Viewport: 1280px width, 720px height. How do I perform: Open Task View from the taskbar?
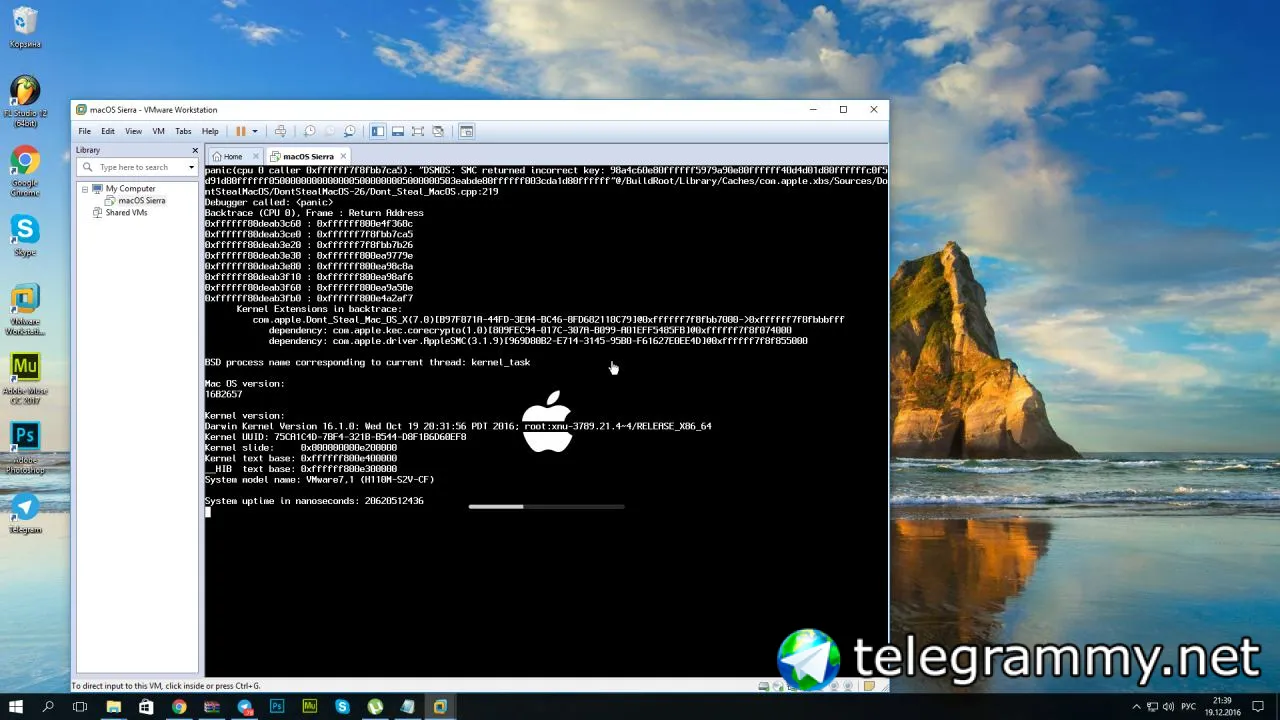(x=81, y=707)
